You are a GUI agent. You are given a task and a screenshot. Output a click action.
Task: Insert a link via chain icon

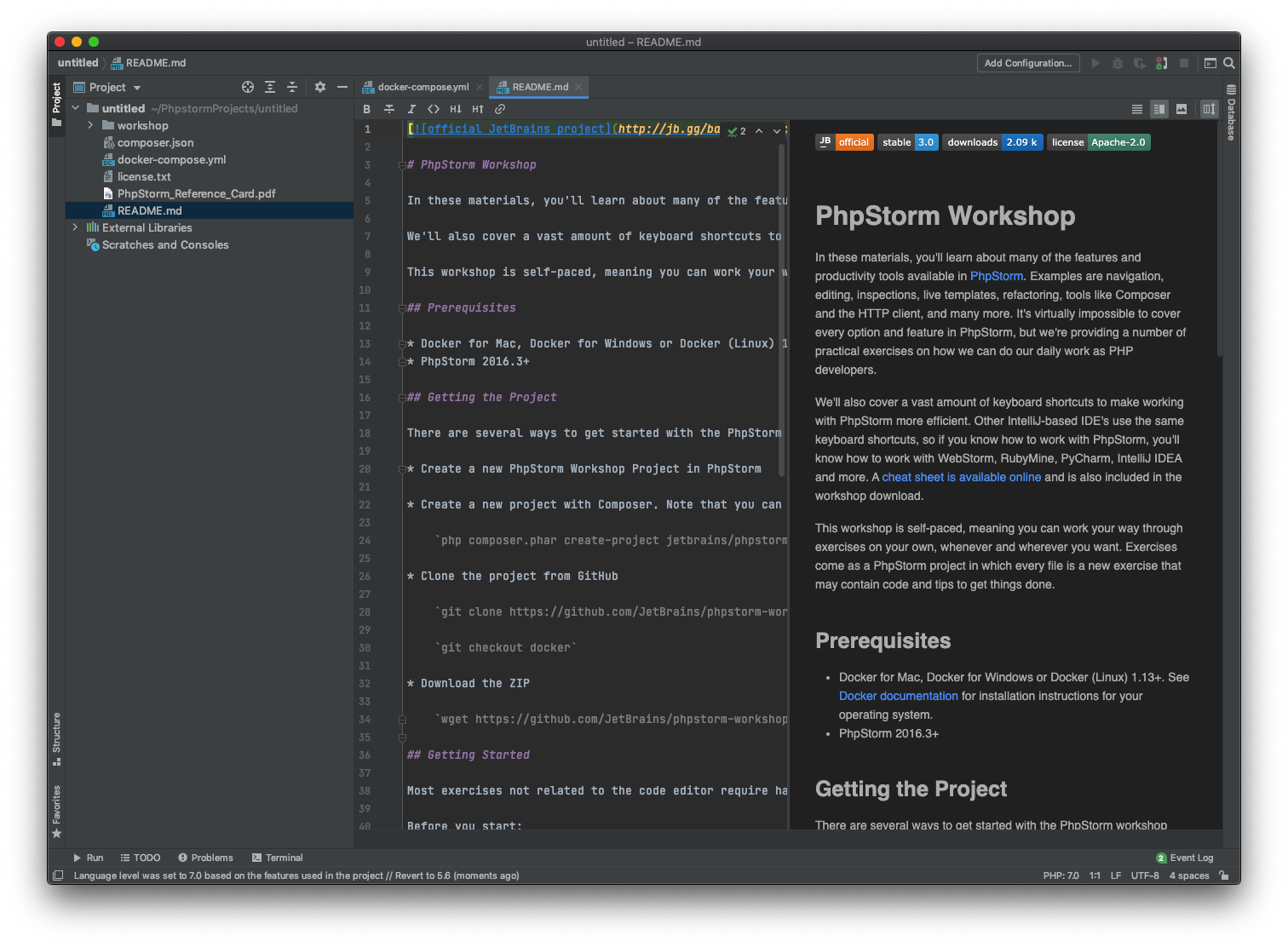pos(500,109)
